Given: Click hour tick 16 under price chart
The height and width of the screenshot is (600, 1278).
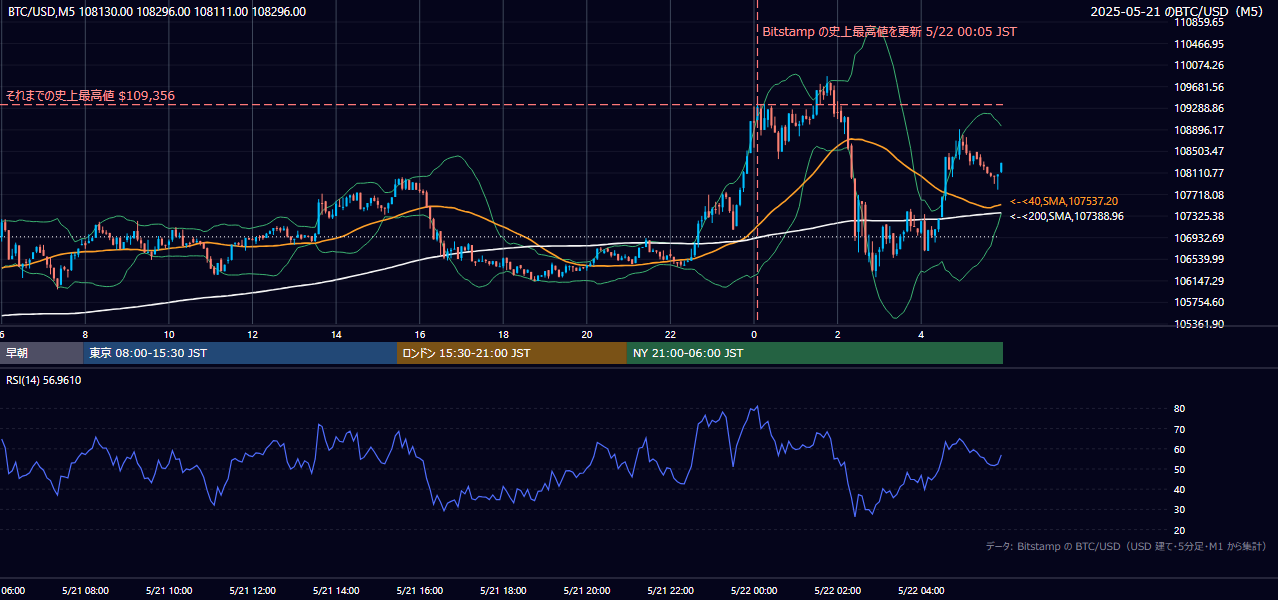Looking at the screenshot, I should coord(420,335).
